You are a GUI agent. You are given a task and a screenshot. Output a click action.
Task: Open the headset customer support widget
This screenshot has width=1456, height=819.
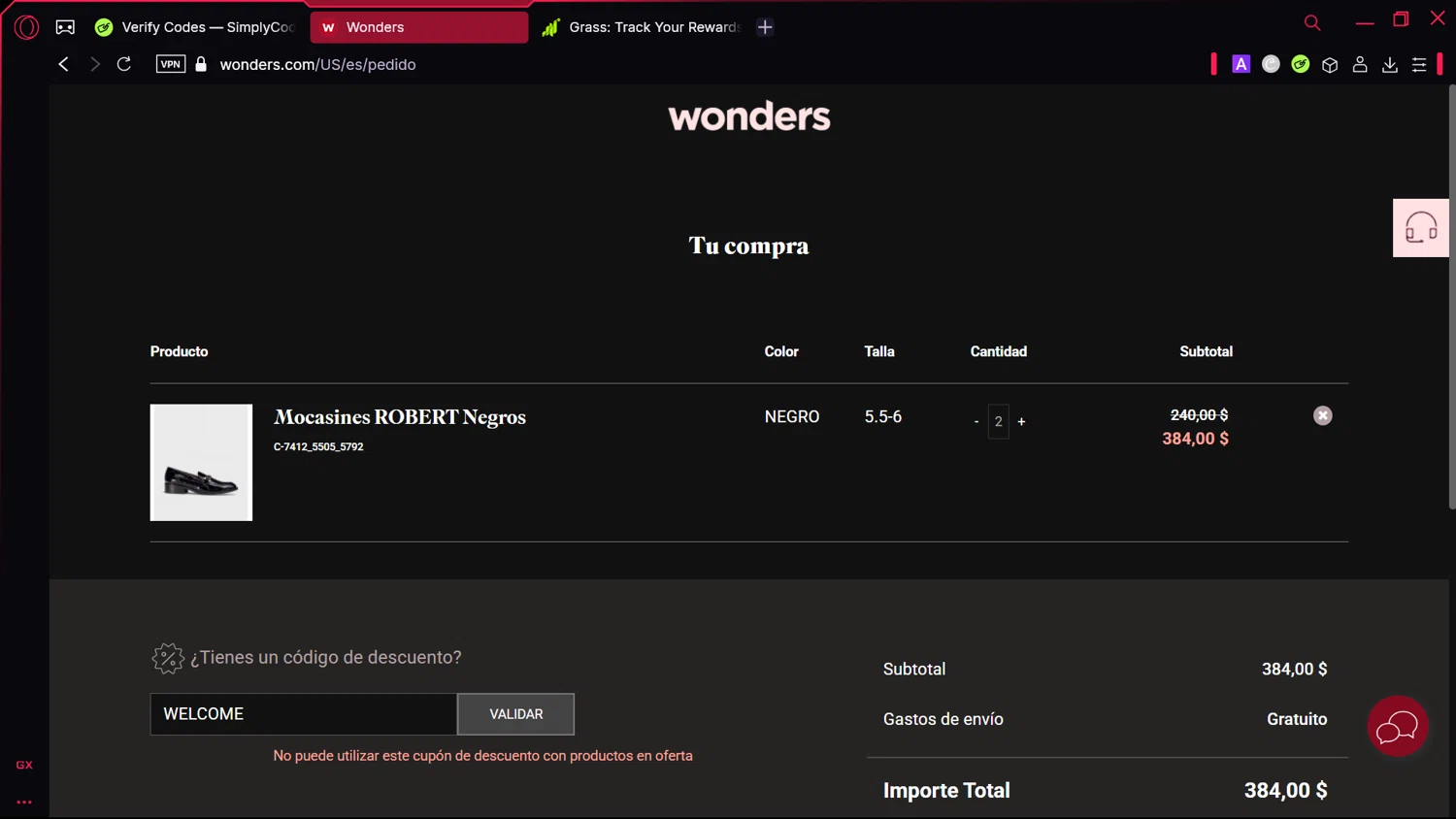coord(1421,228)
